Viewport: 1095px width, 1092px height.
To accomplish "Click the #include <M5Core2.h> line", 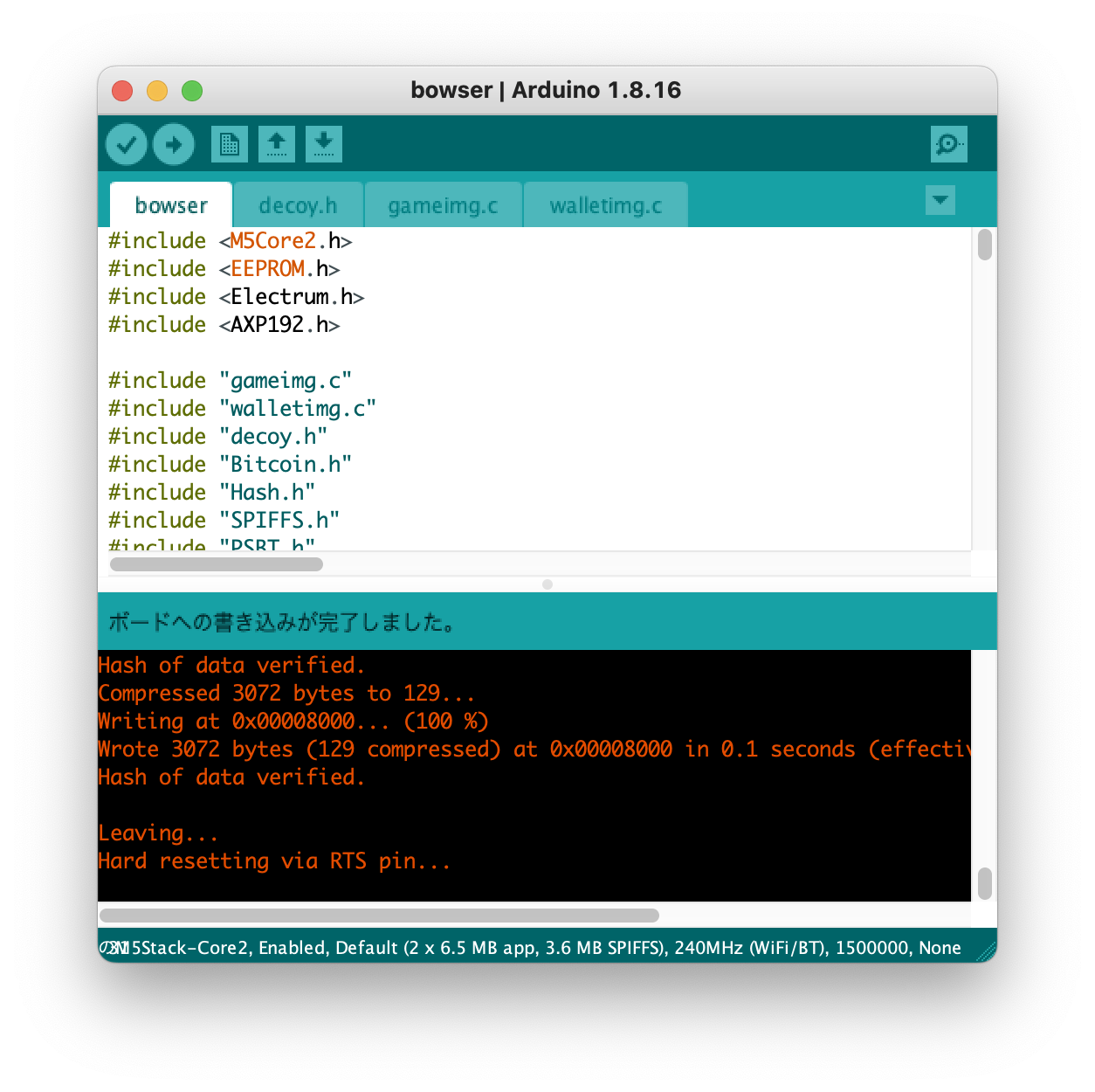I will click(231, 241).
